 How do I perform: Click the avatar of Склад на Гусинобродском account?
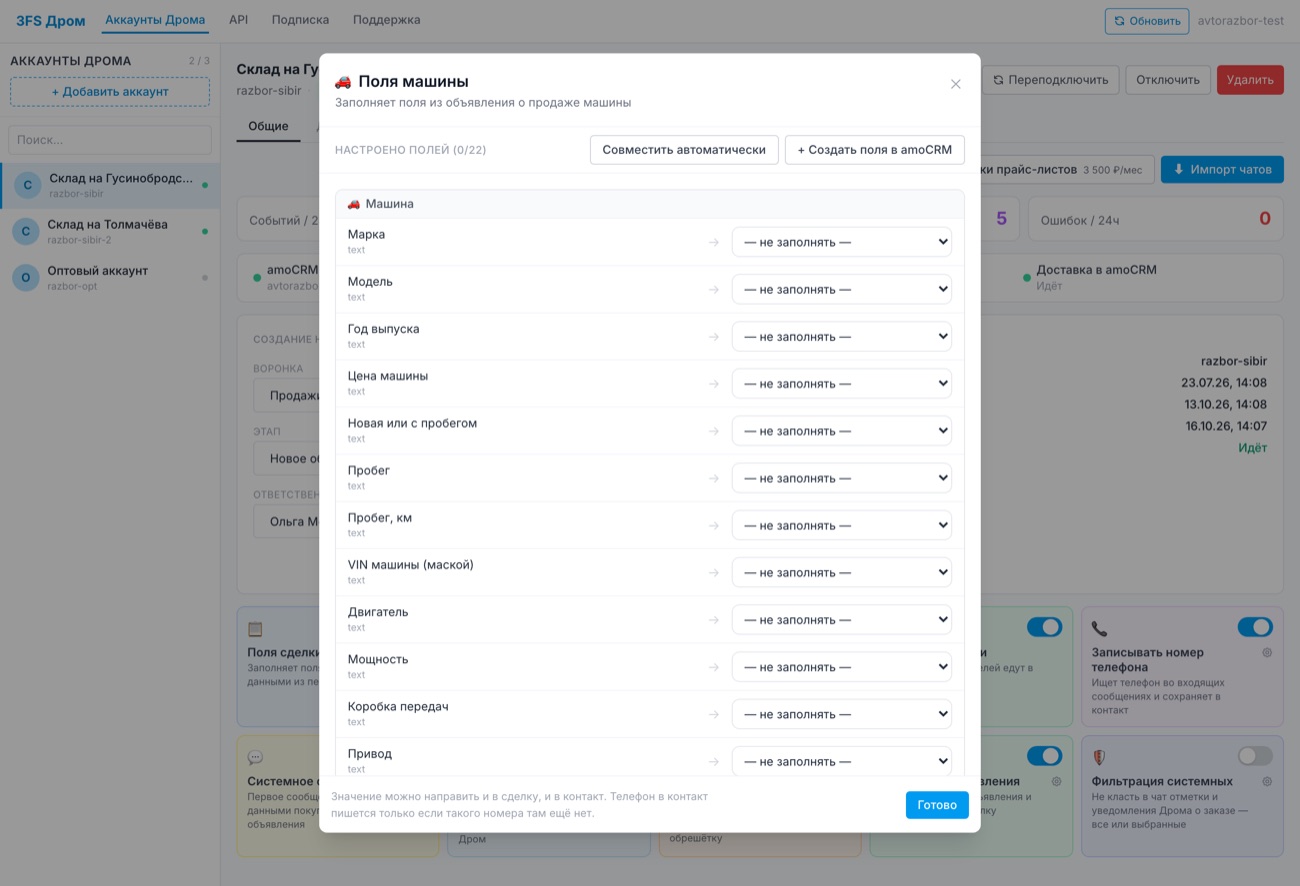pyautogui.click(x=26, y=184)
